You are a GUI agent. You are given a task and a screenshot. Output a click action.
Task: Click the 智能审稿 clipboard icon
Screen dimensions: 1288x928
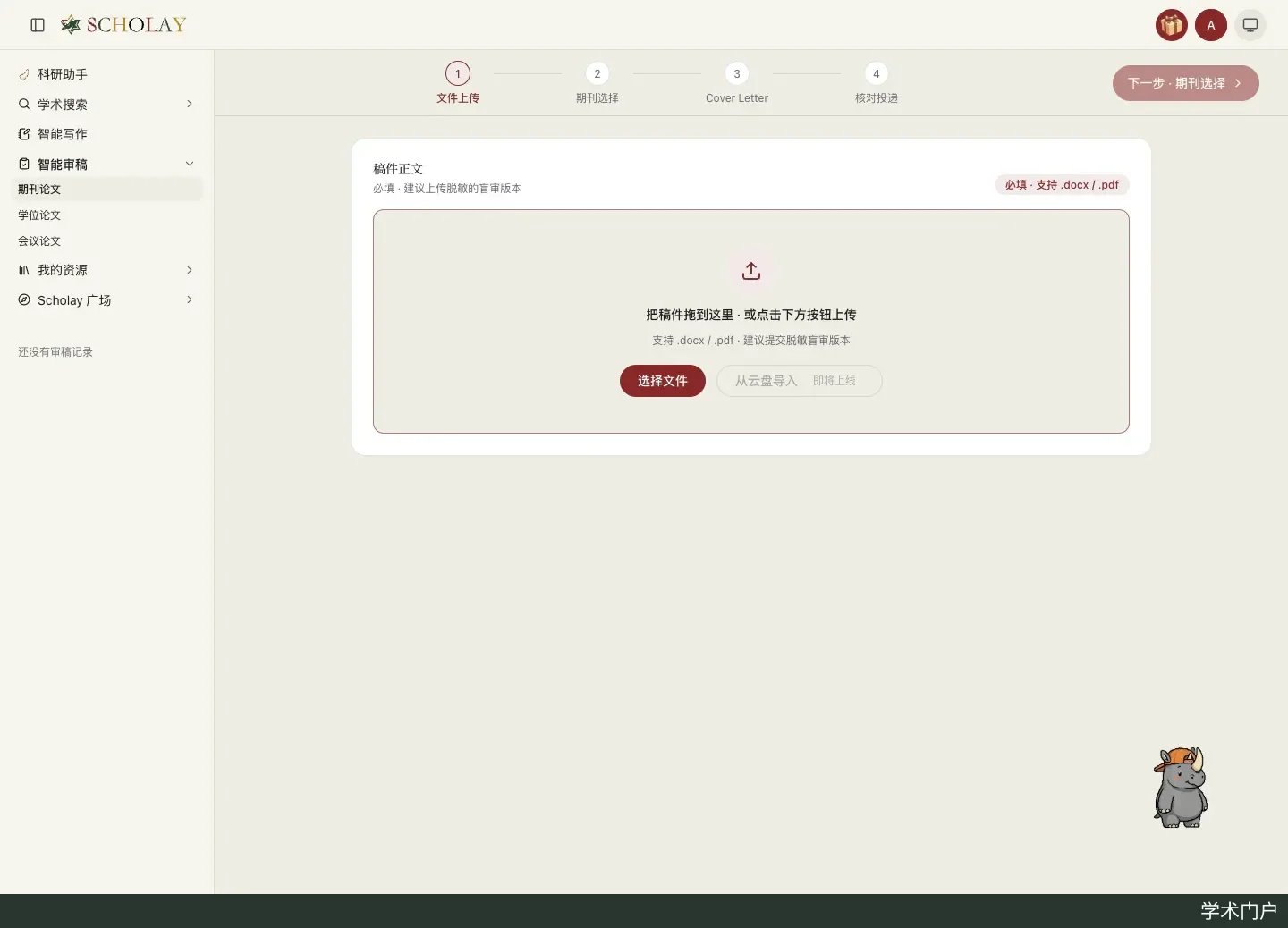coord(24,165)
